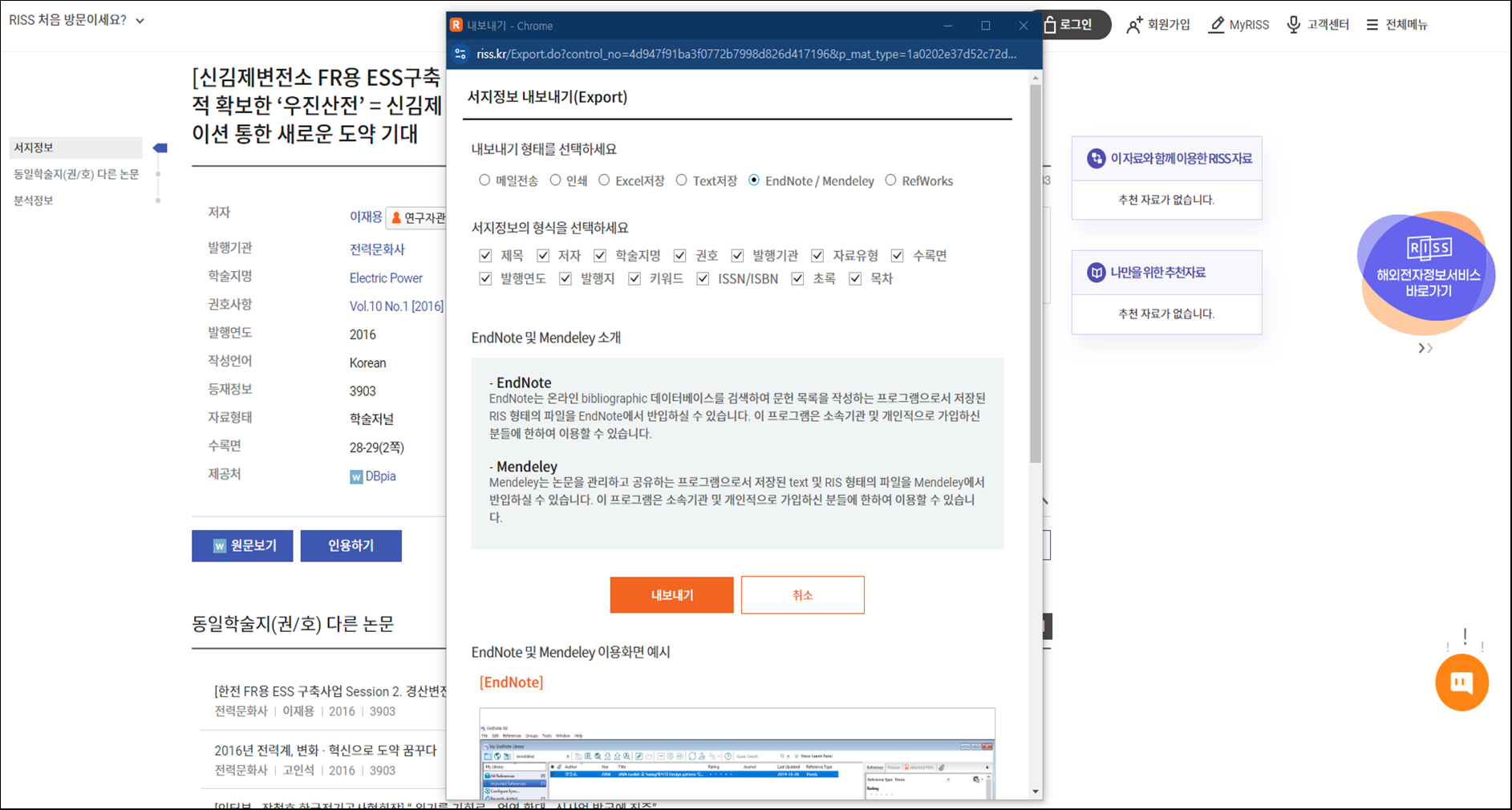Viewport: 1512px width, 810px height.
Task: Click the login lock icon
Action: (x=1050, y=25)
